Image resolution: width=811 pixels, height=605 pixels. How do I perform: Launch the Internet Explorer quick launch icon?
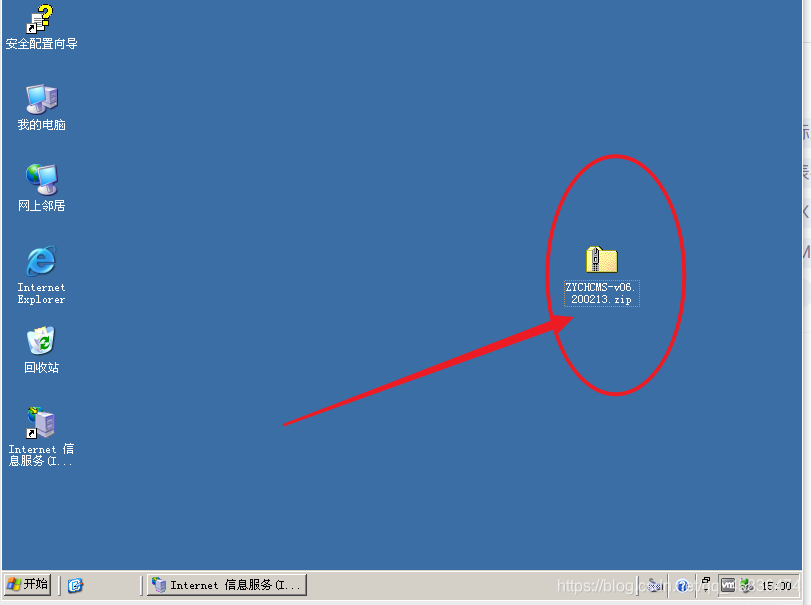pos(76,585)
